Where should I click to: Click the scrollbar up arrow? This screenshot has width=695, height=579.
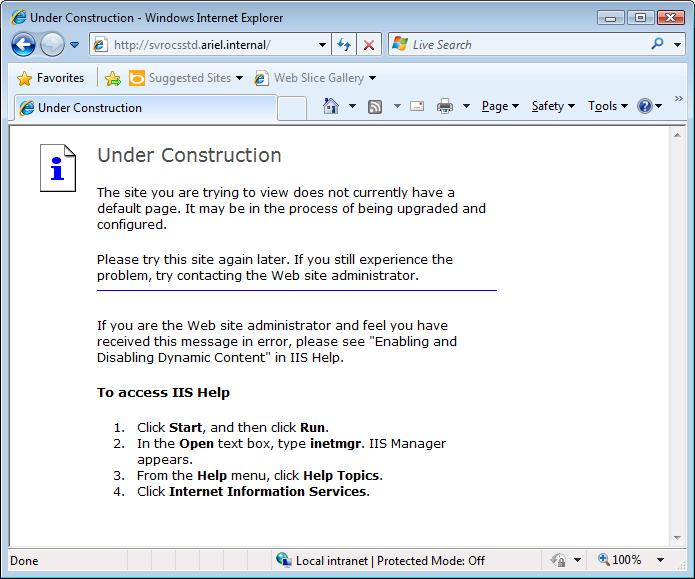coord(677,135)
